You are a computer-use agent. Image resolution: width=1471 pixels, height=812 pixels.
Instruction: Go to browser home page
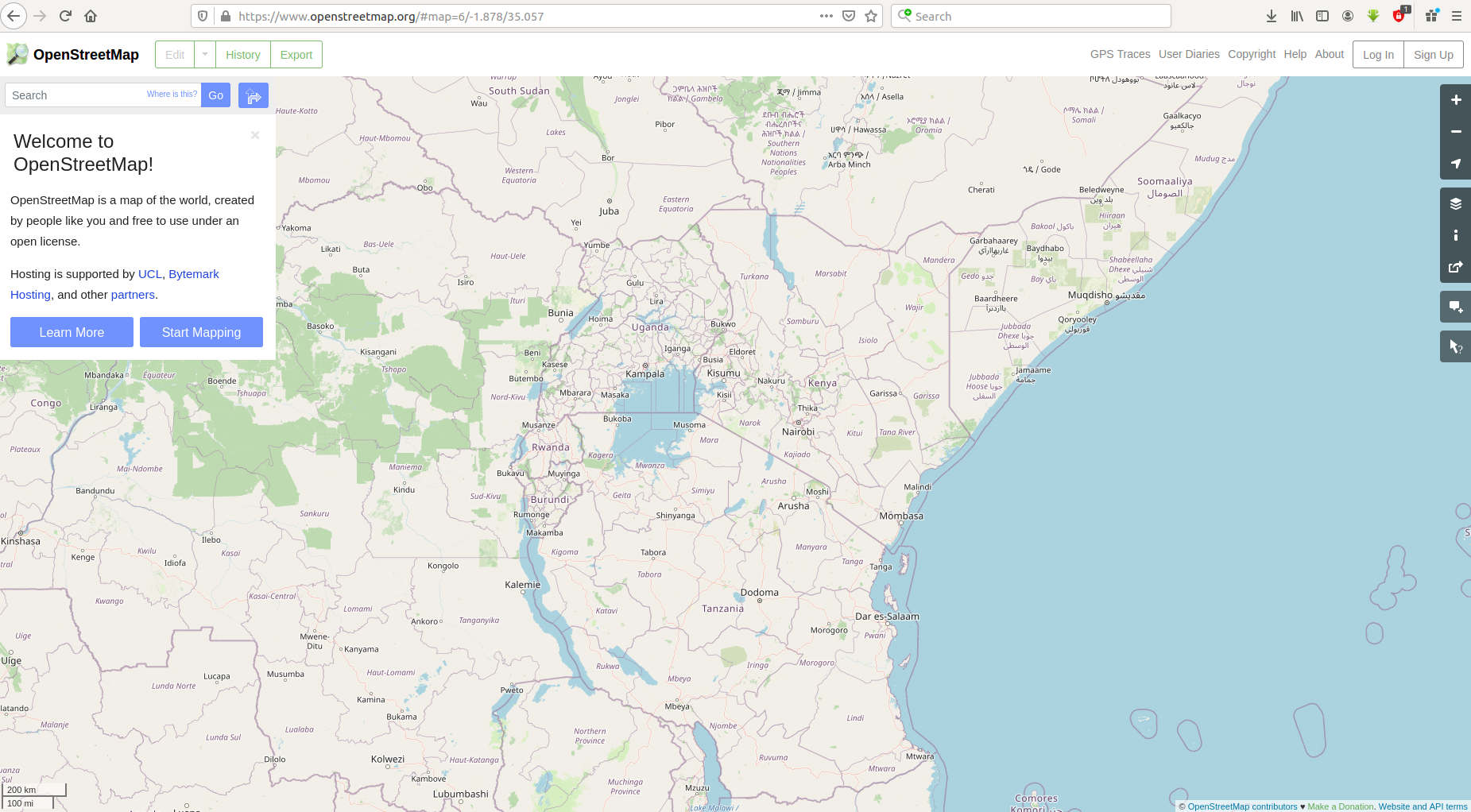tap(91, 16)
